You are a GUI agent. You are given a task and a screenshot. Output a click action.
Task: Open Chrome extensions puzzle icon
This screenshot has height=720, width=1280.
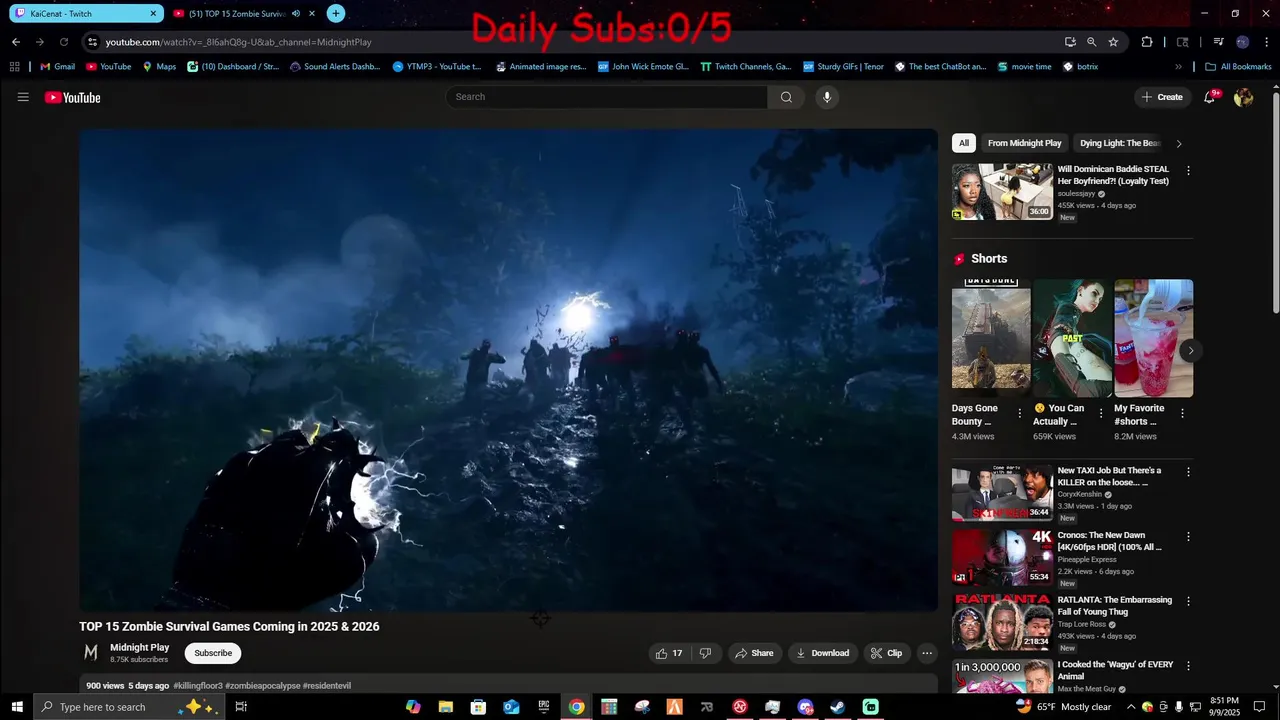click(x=1147, y=42)
